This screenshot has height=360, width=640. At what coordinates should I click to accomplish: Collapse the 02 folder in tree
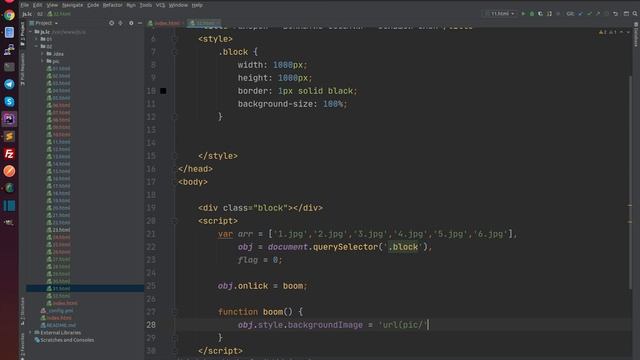[36, 47]
